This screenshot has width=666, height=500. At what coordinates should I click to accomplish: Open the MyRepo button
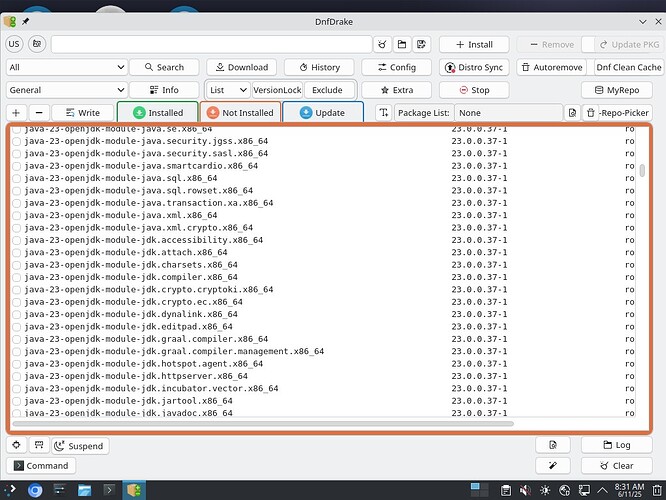pyautogui.click(x=617, y=90)
